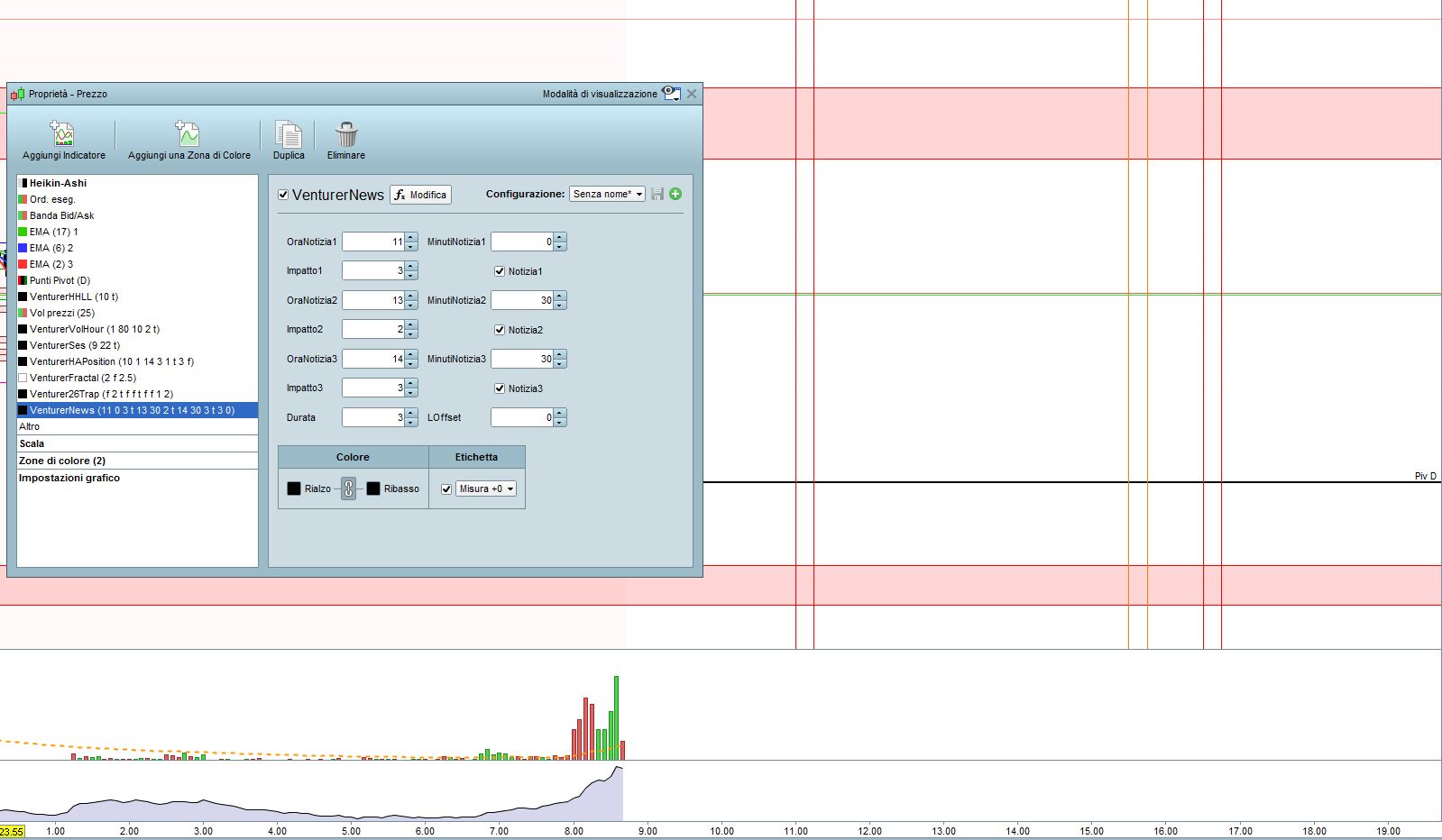The width and height of the screenshot is (1442, 840).
Task: Select 'Vol prezzi (25)' in the list
Action: 137,313
